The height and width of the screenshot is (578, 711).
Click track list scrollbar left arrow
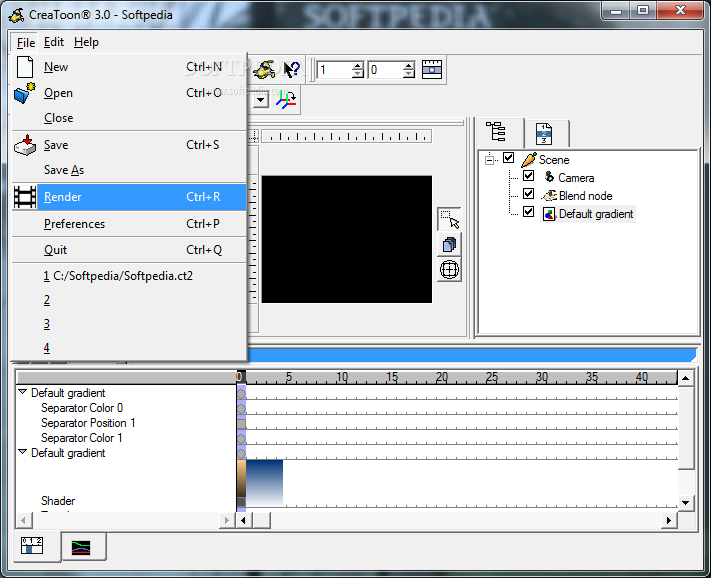(x=24, y=520)
